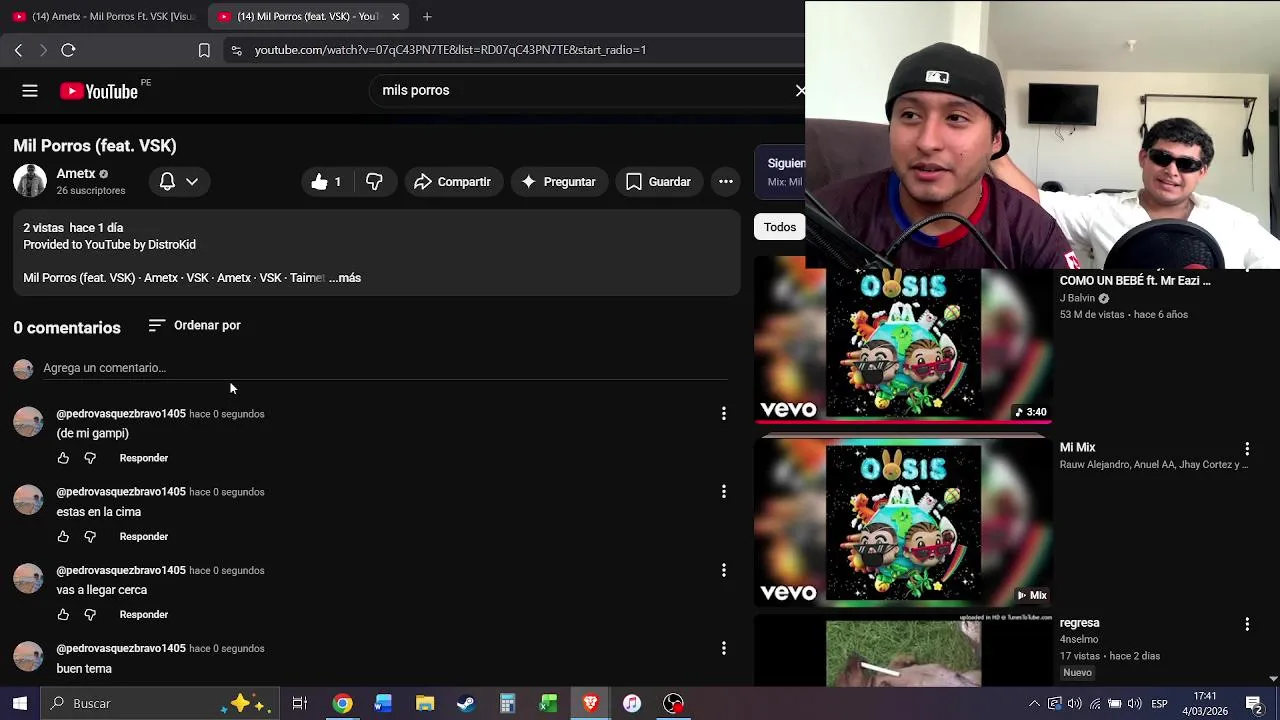
Task: Launch OBS Studio from the taskbar
Action: coord(674,704)
